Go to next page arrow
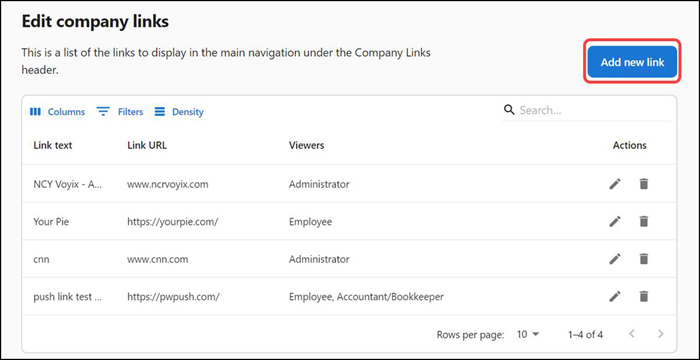Screen dimensions: 700x360 pos(661,334)
